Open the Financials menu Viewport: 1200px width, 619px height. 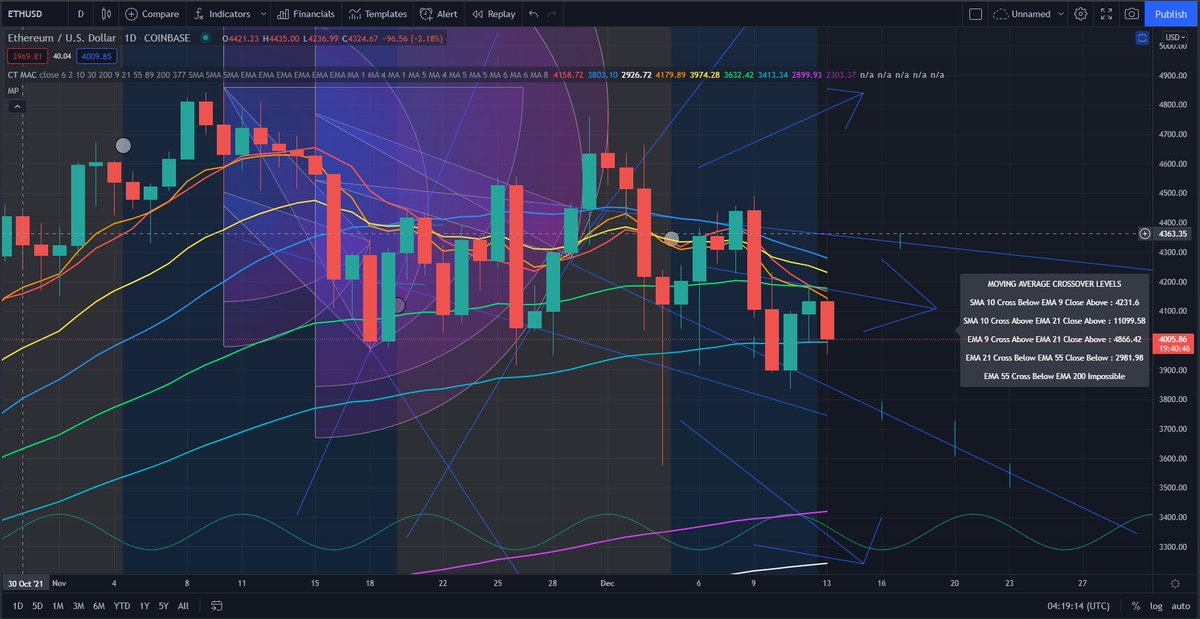tap(305, 14)
